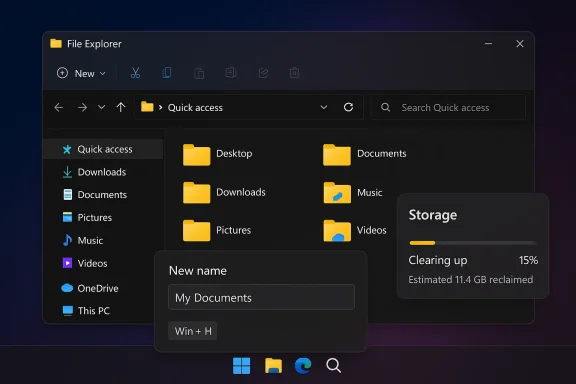Click the My Documents name field
The image size is (576, 384).
pos(262,297)
